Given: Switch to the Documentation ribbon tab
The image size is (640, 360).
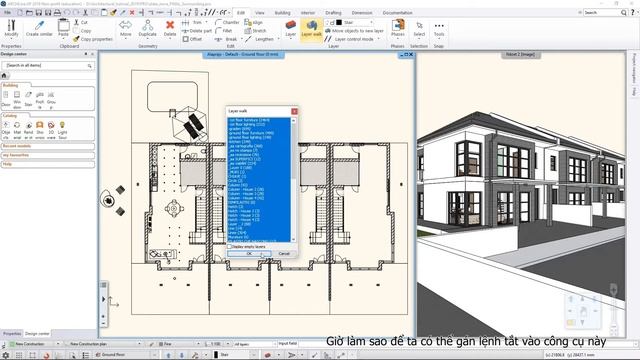Looking at the screenshot, I should coord(398,13).
